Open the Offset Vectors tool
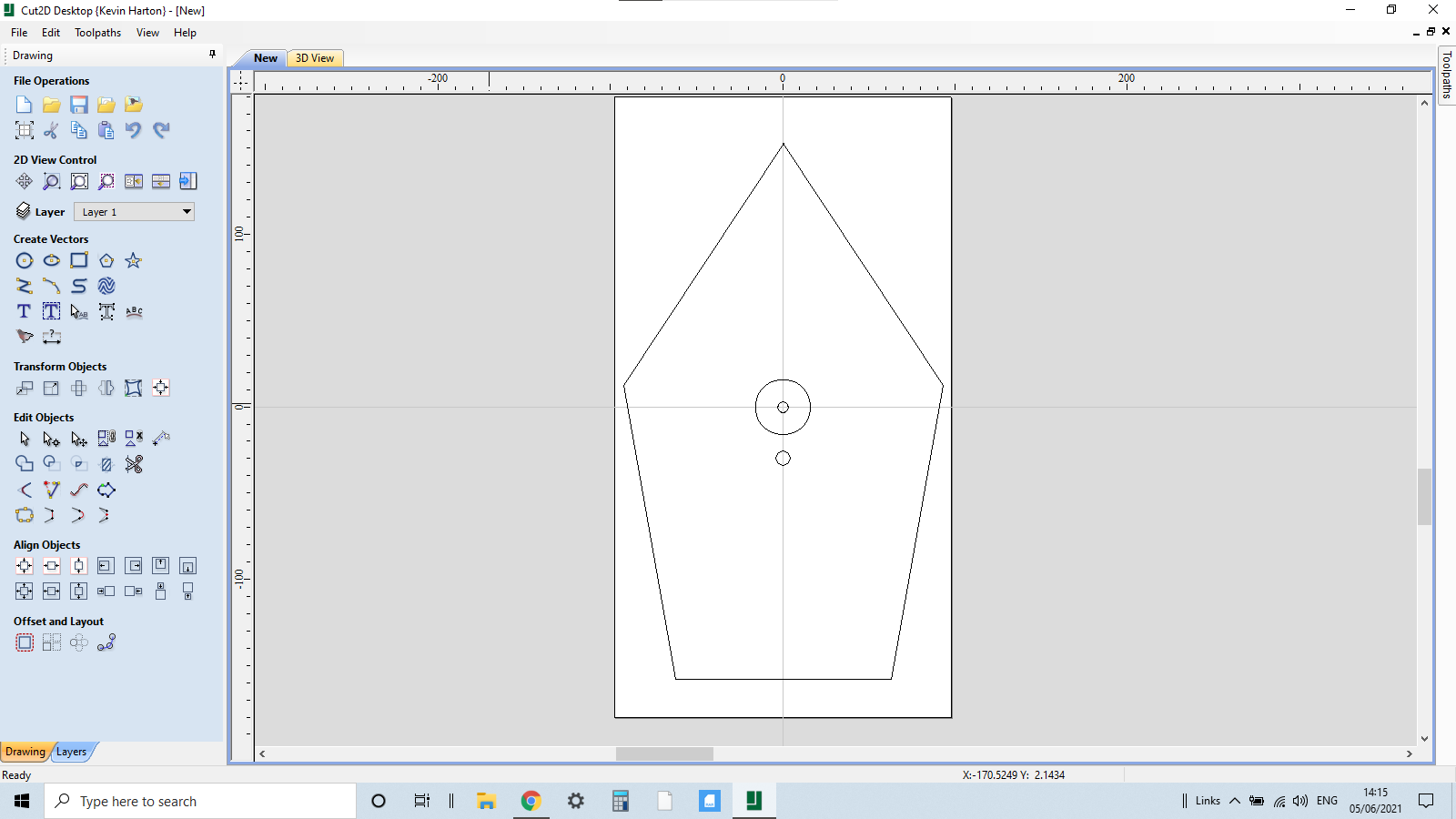The height and width of the screenshot is (819, 1456). click(24, 642)
